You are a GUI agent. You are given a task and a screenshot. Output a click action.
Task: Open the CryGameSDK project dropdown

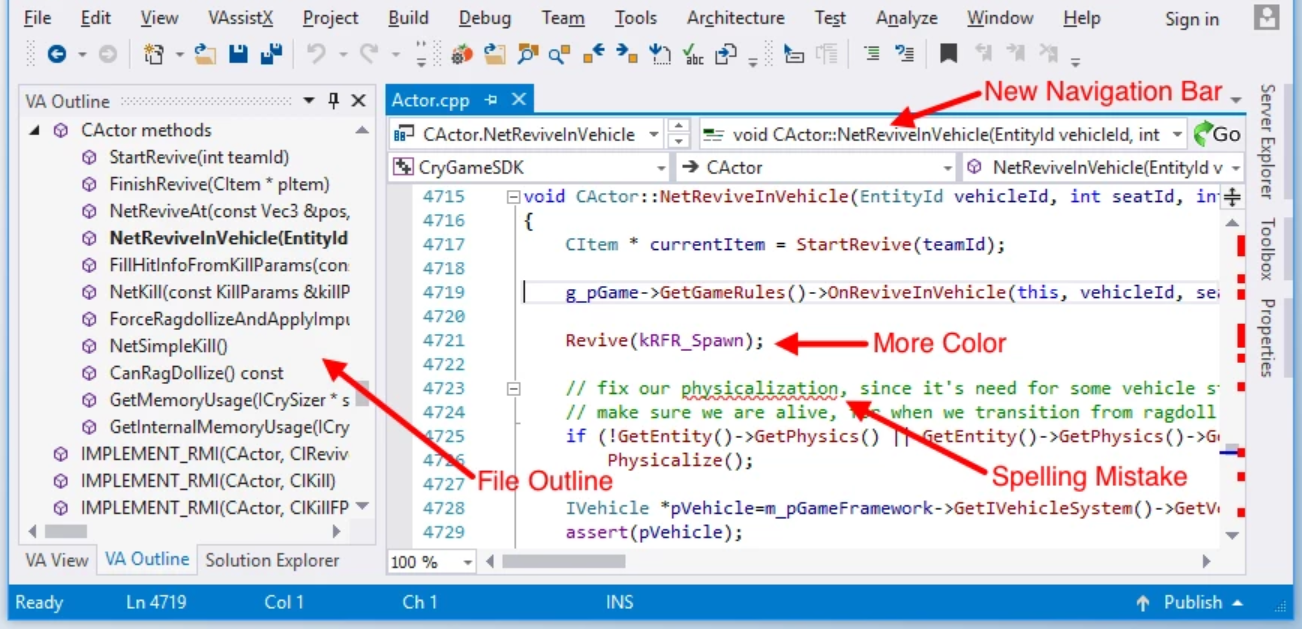pyautogui.click(x=662, y=166)
